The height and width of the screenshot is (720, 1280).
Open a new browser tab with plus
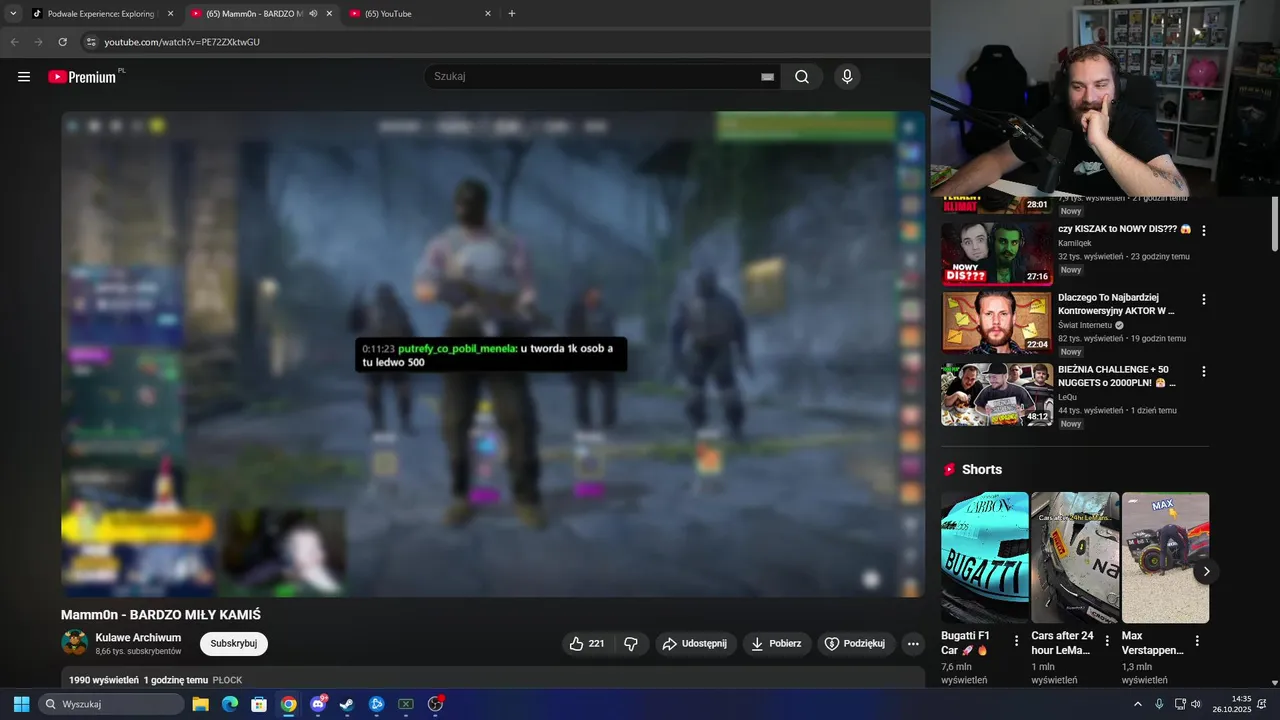point(512,14)
